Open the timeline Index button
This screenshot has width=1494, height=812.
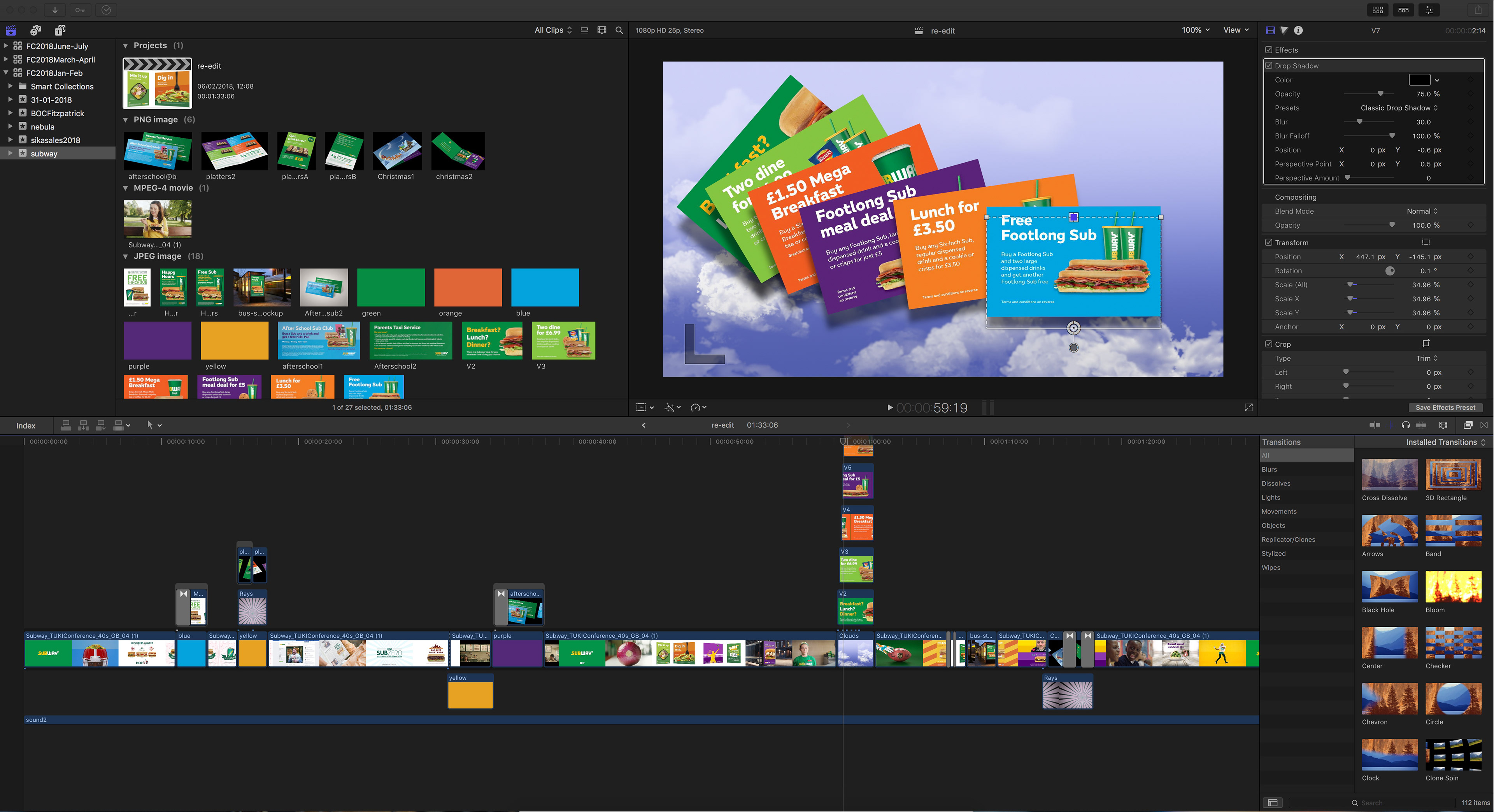[x=26, y=426]
